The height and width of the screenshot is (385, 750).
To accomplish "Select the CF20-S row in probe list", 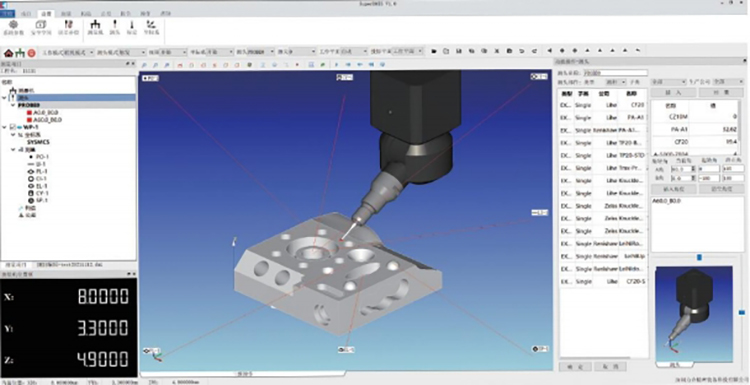I will coord(604,282).
